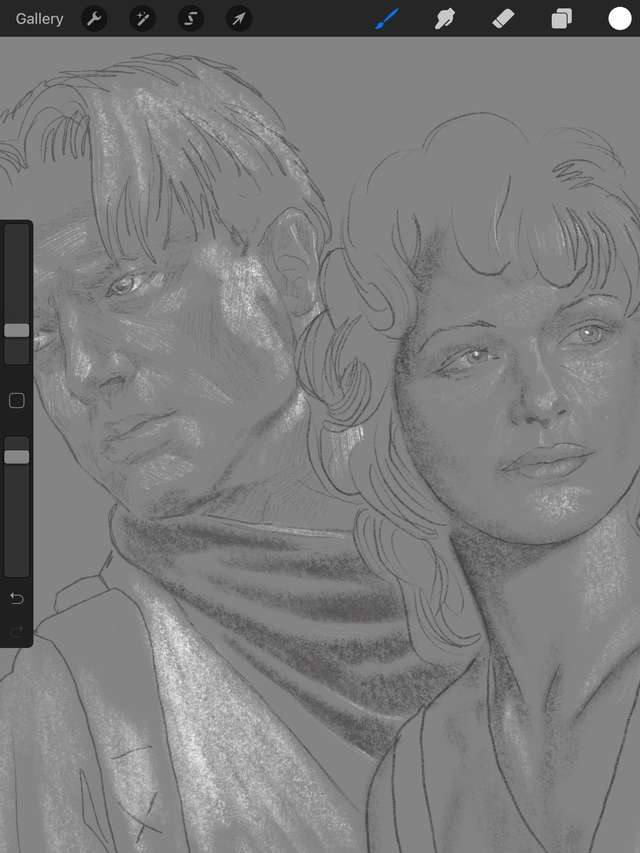This screenshot has height=853, width=640.
Task: Select the Brush tool
Action: coord(387,18)
